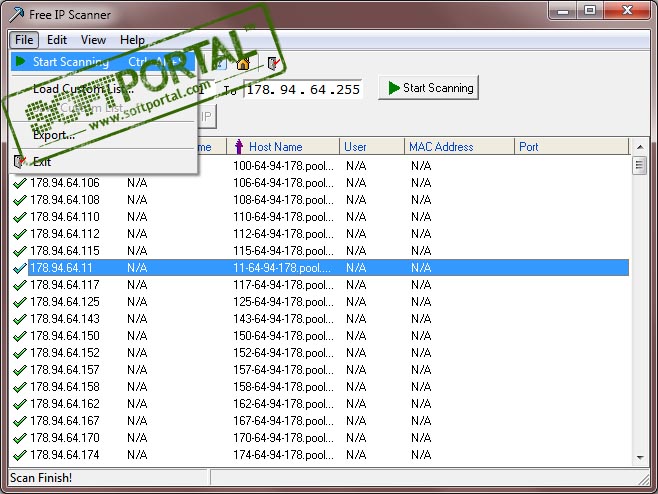Viewport: 658px width, 494px height.
Task: Choose Export... from the File menu
Action: pyautogui.click(x=103, y=135)
